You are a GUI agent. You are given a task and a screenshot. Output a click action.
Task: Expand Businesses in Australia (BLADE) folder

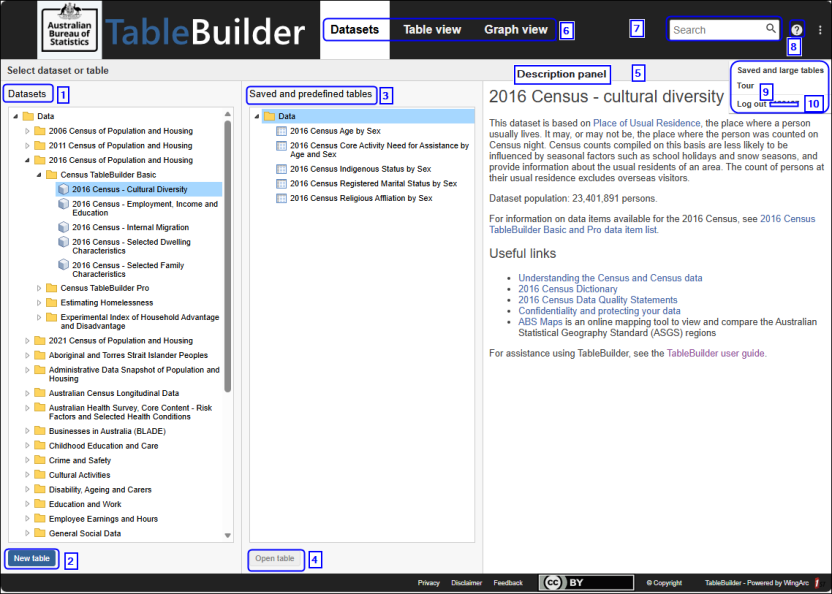pos(28,431)
